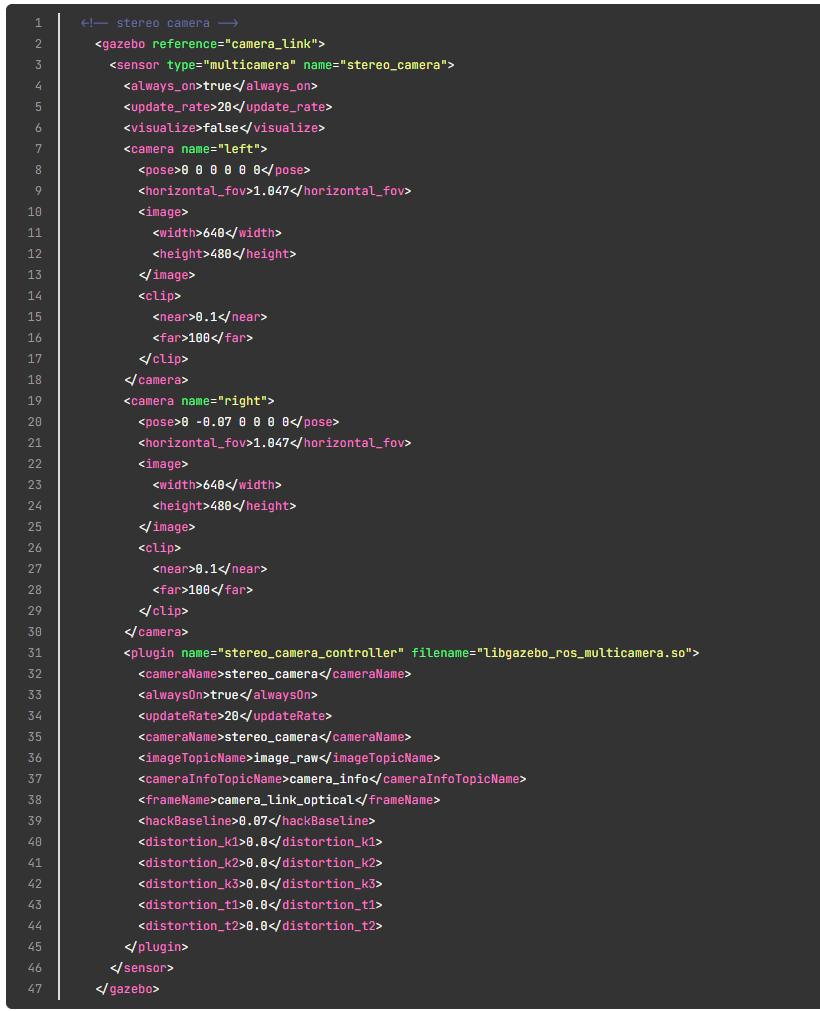The width and height of the screenshot is (820, 1011).
Task: Place cursor on the opening always_on tag
Action: (163, 86)
